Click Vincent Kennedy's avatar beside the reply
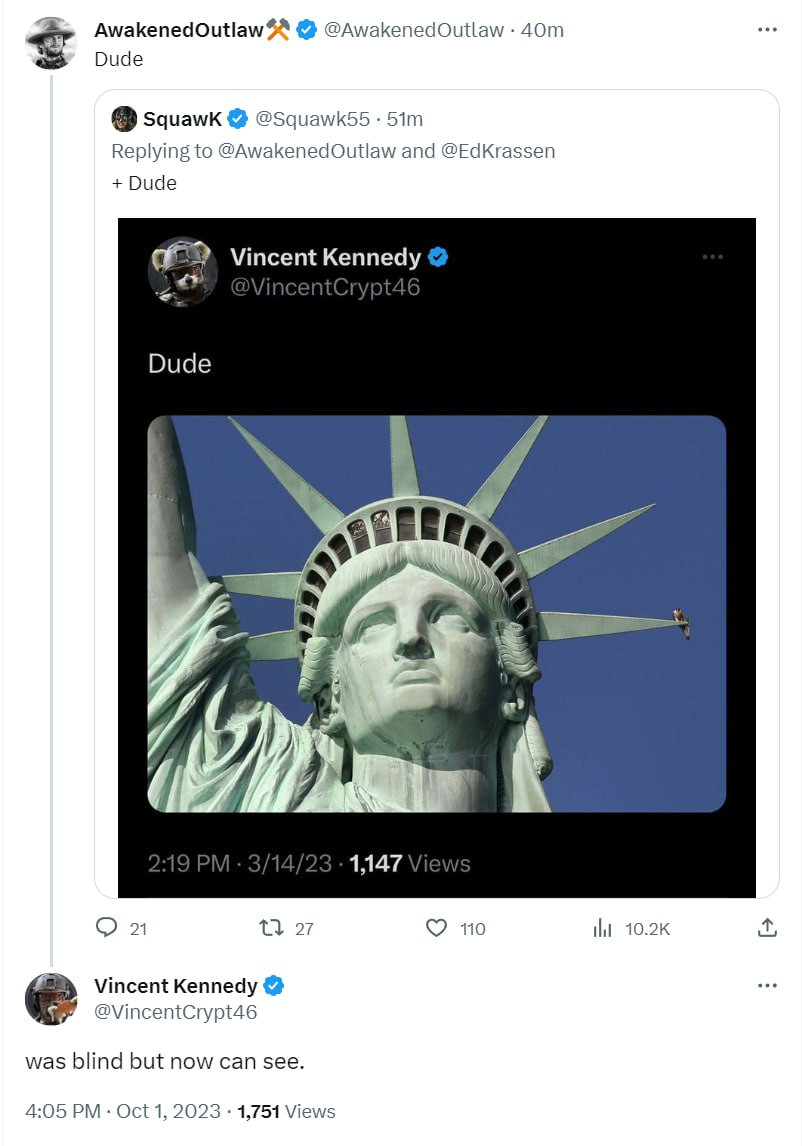802x1146 pixels. click(51, 998)
